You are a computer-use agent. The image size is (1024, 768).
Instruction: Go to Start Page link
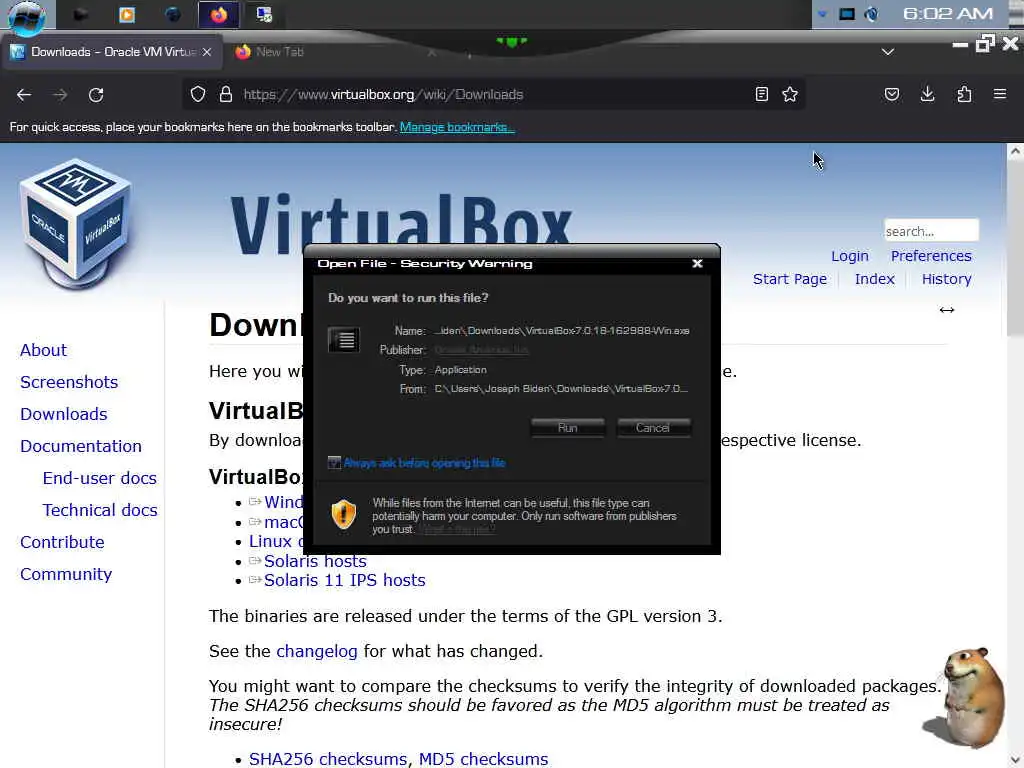[x=790, y=279]
